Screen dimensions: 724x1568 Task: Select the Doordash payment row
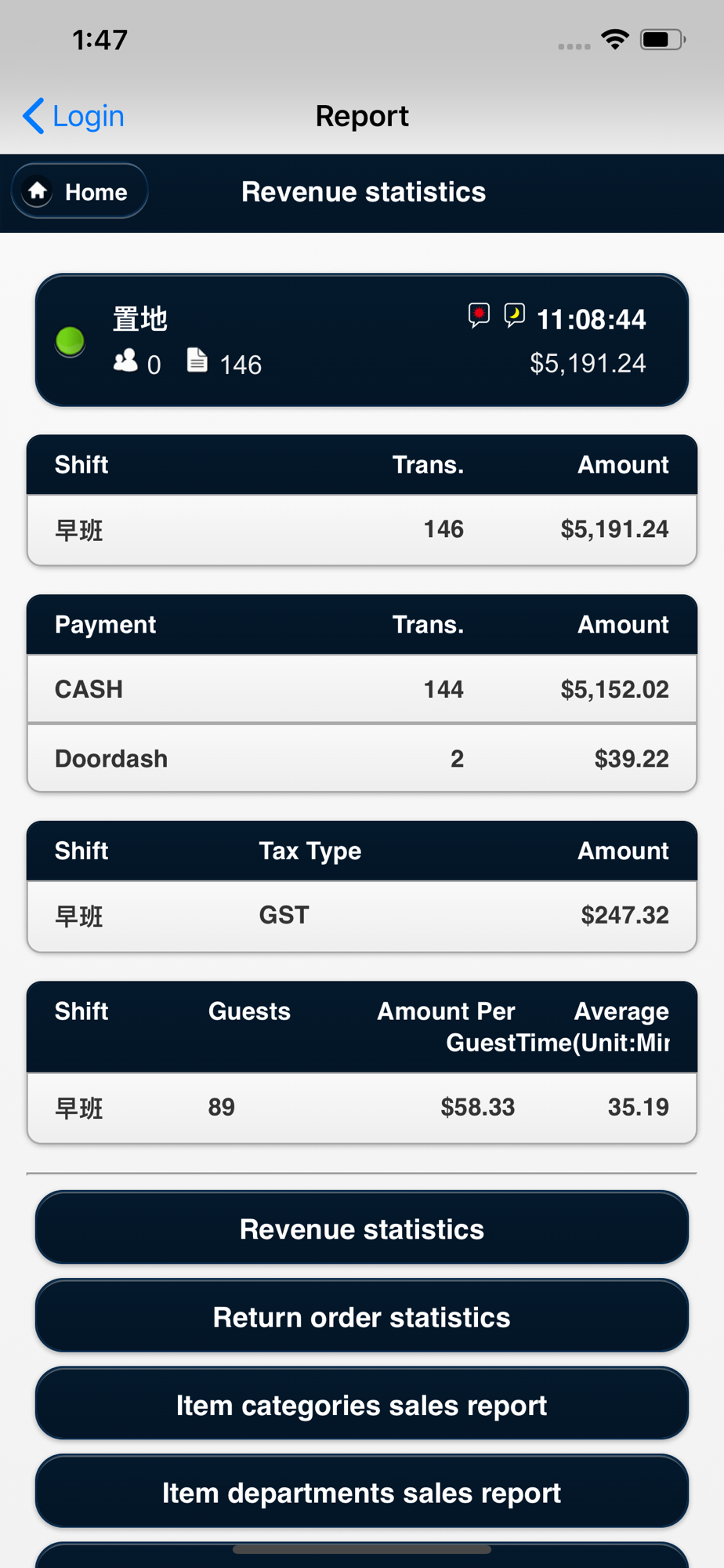click(x=362, y=758)
